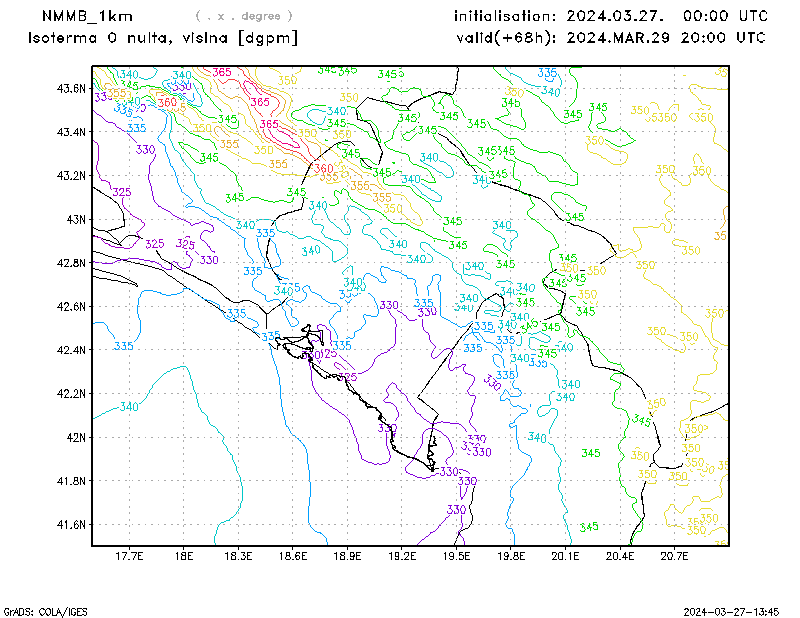The width and height of the screenshot is (800, 618).
Task: Click the green 345 label near 41.6N 20.1E
Action: tap(589, 527)
